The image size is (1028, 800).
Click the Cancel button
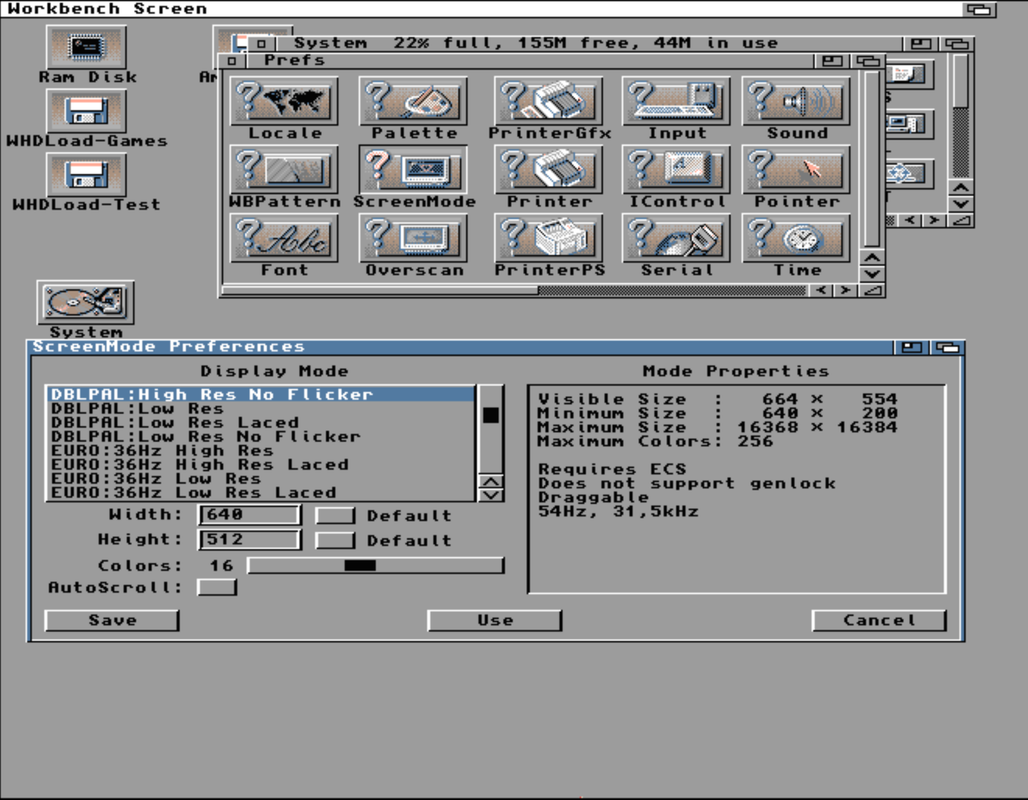click(x=879, y=620)
